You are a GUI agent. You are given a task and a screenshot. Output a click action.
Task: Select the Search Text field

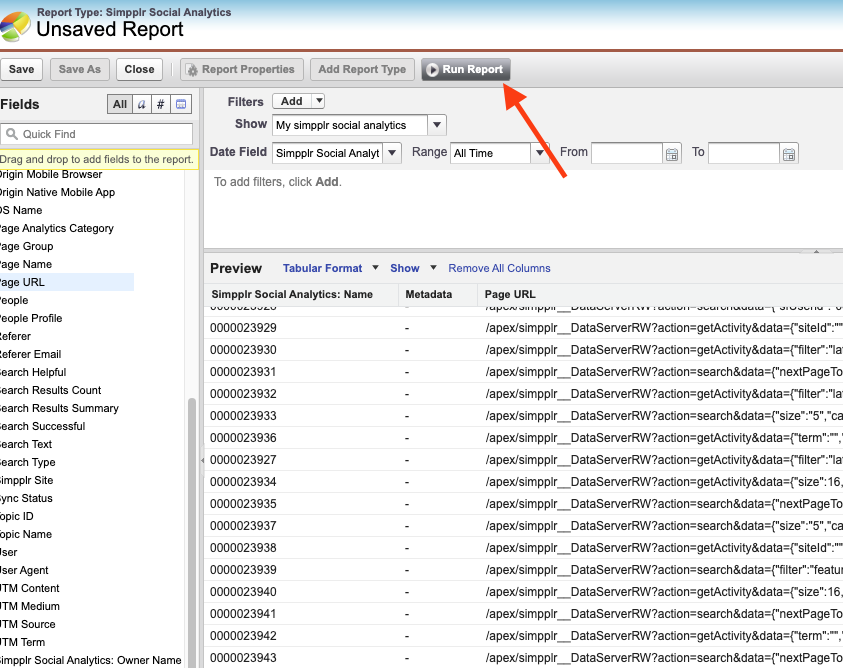pos(26,444)
